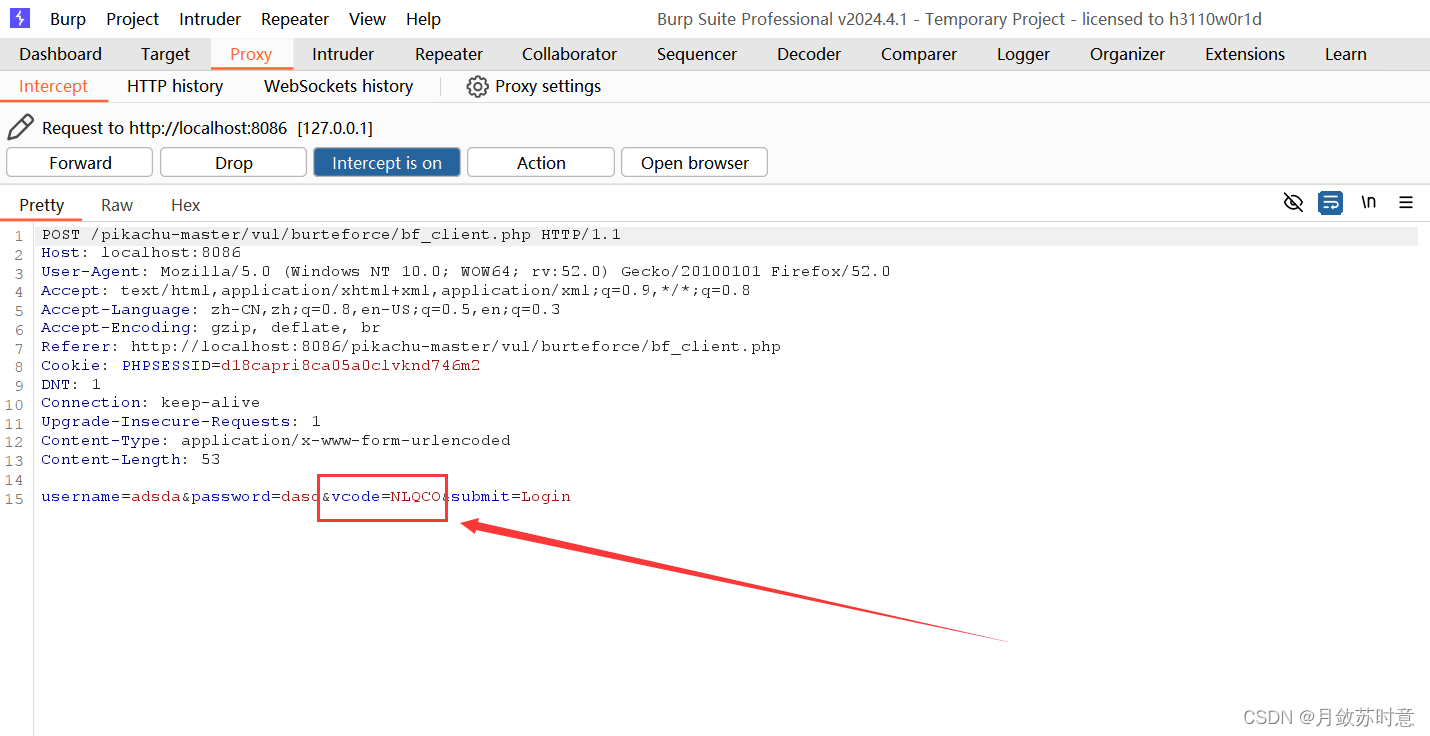Open the Logger tab
Screen dimensions: 1430x736
(x=1023, y=54)
